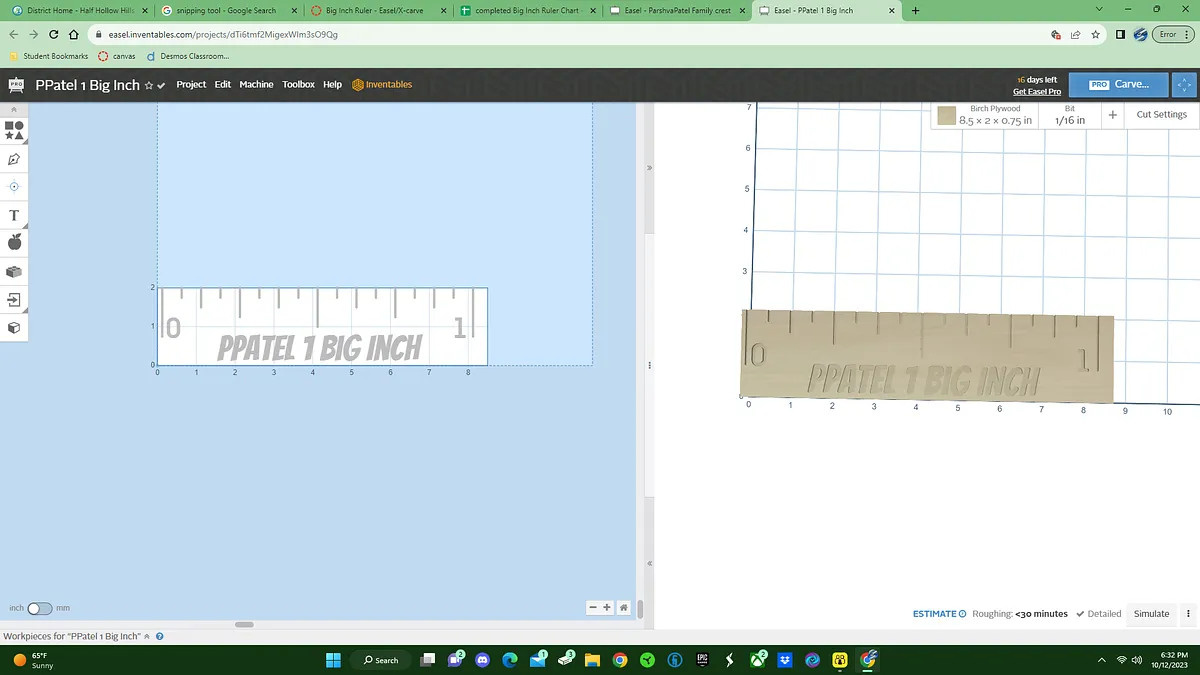Open the Shapes tool in left toolbar
This screenshot has height=675, width=1200.
[x=14, y=130]
